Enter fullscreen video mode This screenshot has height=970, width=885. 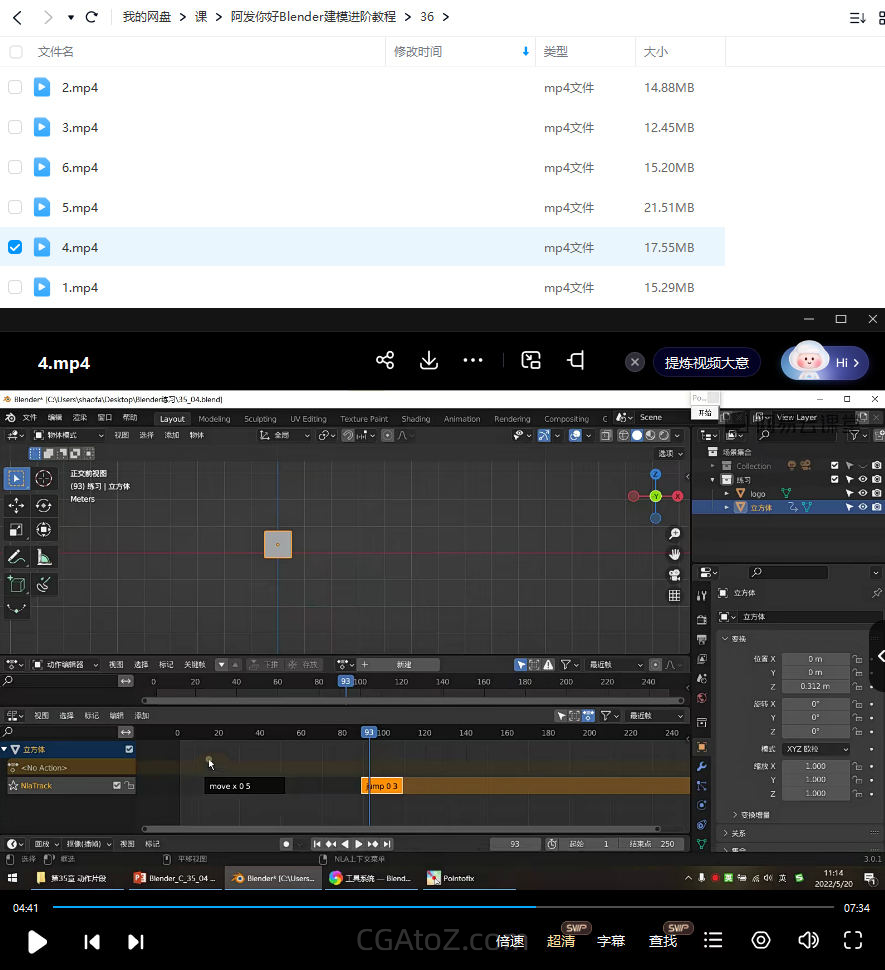(x=852, y=940)
